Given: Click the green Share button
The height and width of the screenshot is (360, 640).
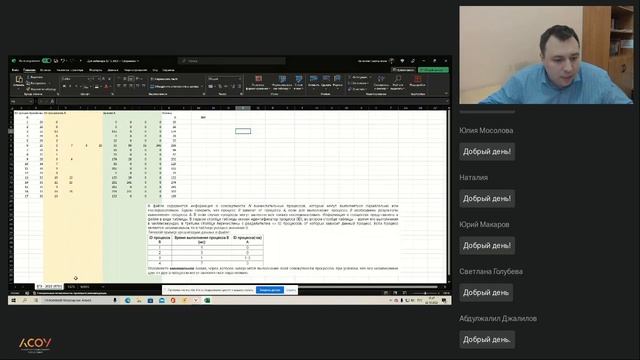Looking at the screenshot, I should [x=433, y=70].
